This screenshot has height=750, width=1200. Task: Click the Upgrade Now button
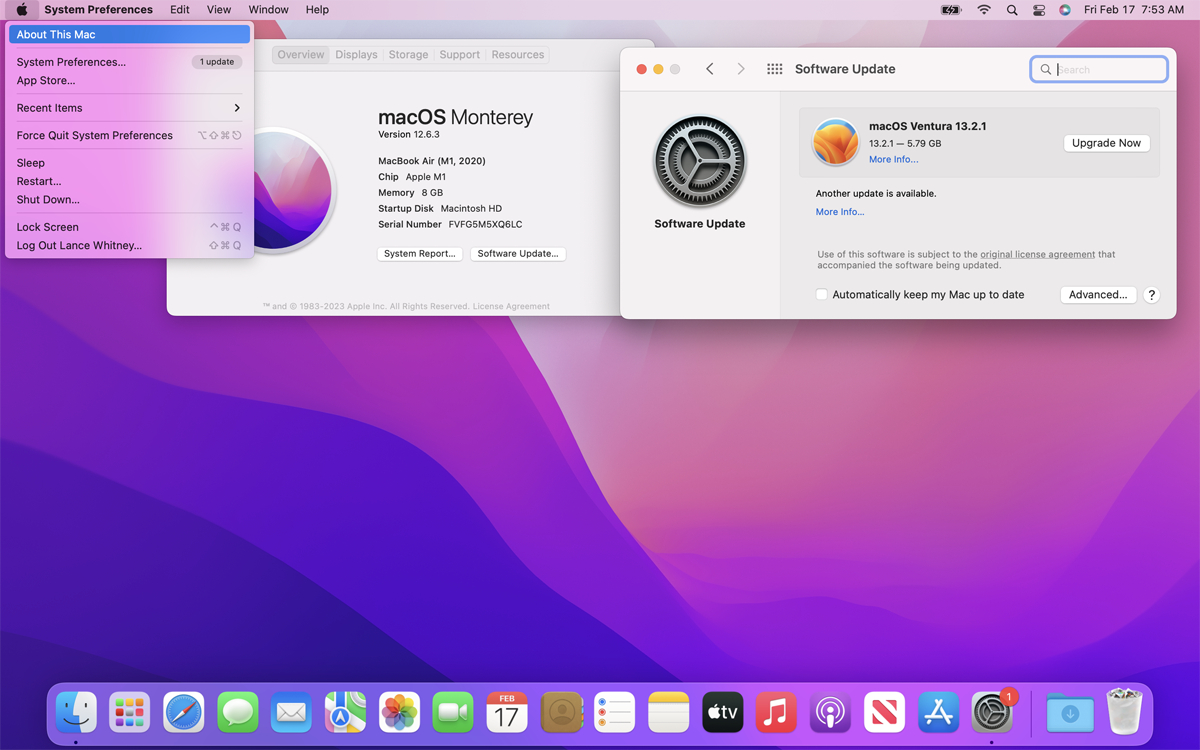(x=1106, y=142)
